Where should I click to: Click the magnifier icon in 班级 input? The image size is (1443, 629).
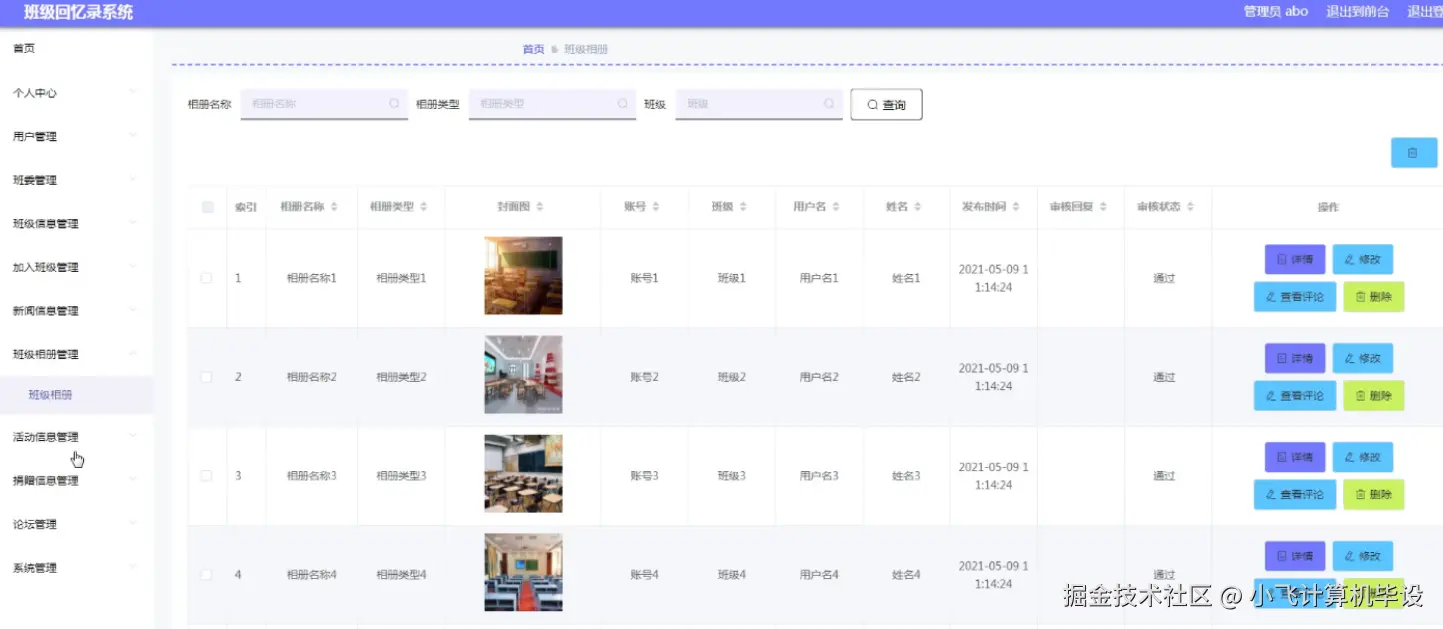pos(828,104)
